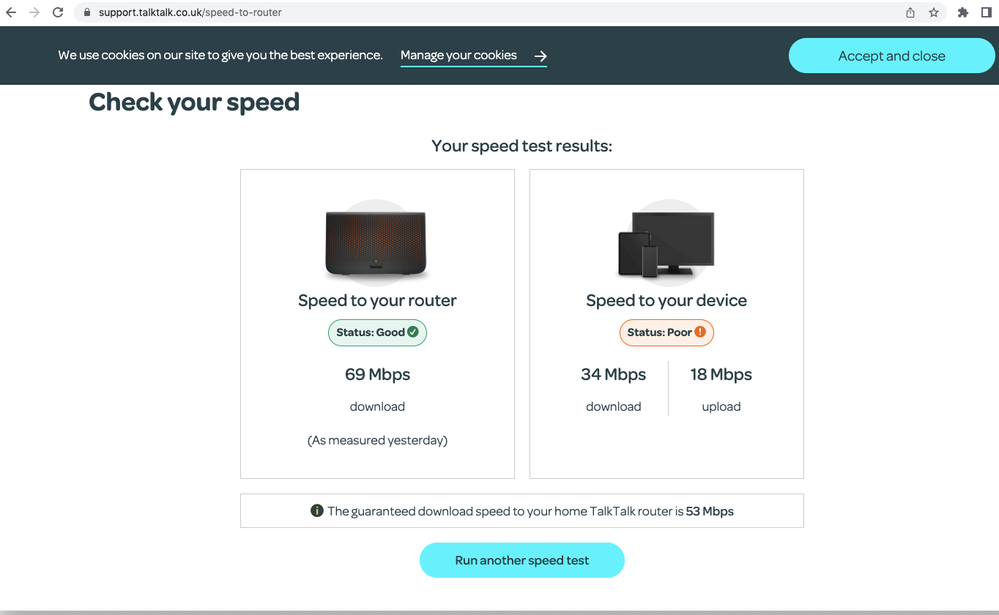Click the Status: Poor badge
999x615 pixels.
click(666, 332)
